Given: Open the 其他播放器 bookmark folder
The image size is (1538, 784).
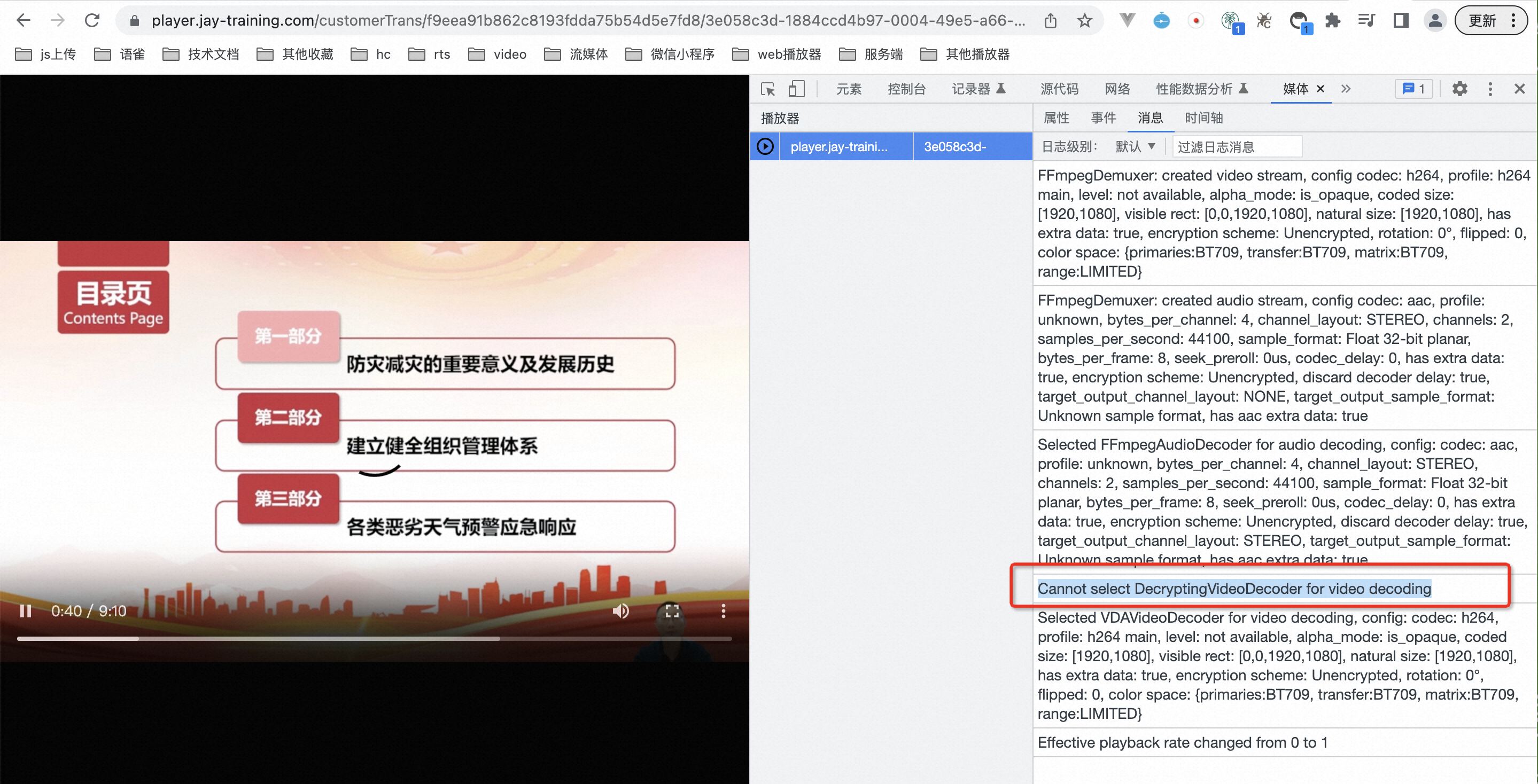Looking at the screenshot, I should click(965, 54).
